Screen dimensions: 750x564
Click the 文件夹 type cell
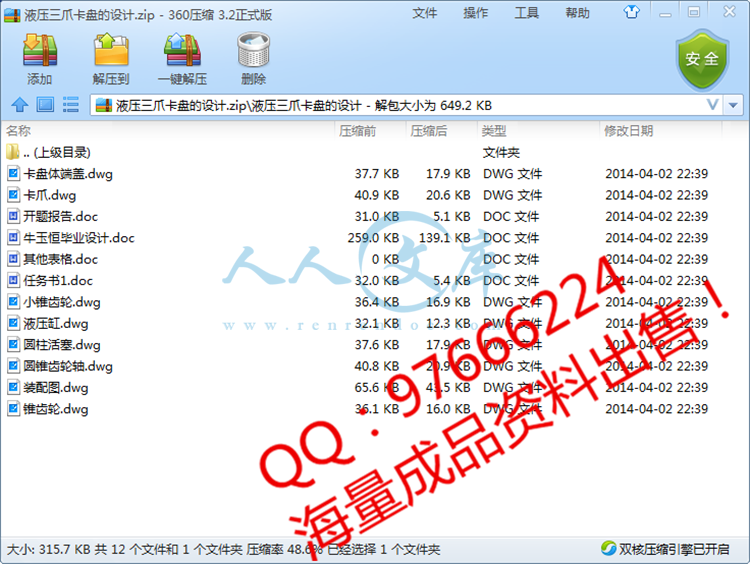coord(501,153)
